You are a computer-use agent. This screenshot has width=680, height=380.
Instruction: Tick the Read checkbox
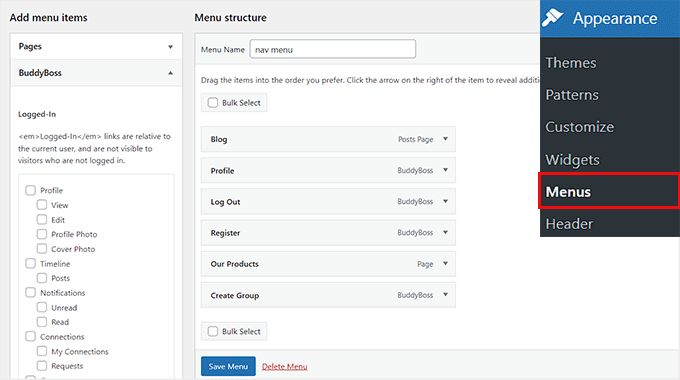point(42,322)
